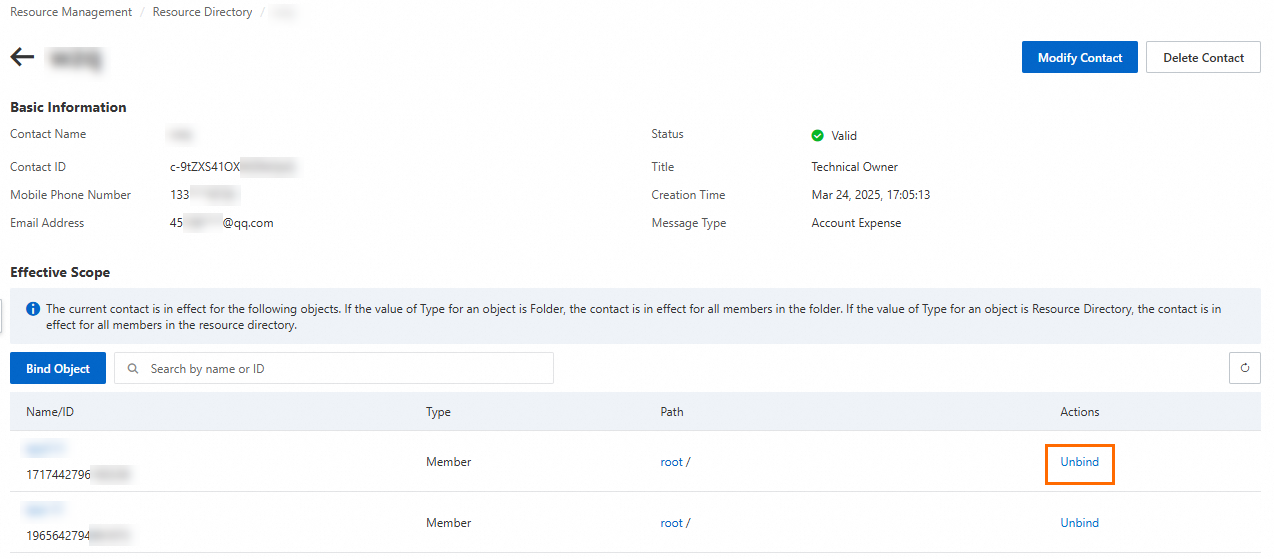Open root path for member 1717442796
The width and height of the screenshot is (1274, 559).
click(671, 462)
